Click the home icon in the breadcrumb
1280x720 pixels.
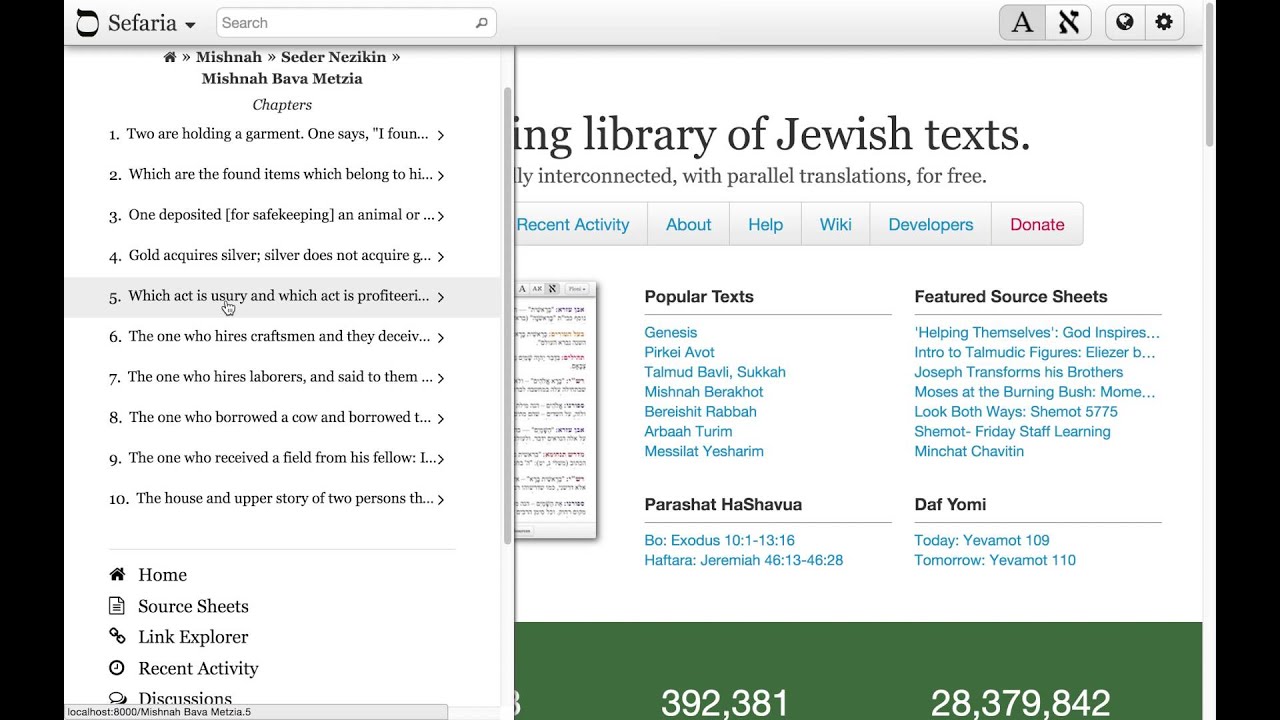pos(170,57)
